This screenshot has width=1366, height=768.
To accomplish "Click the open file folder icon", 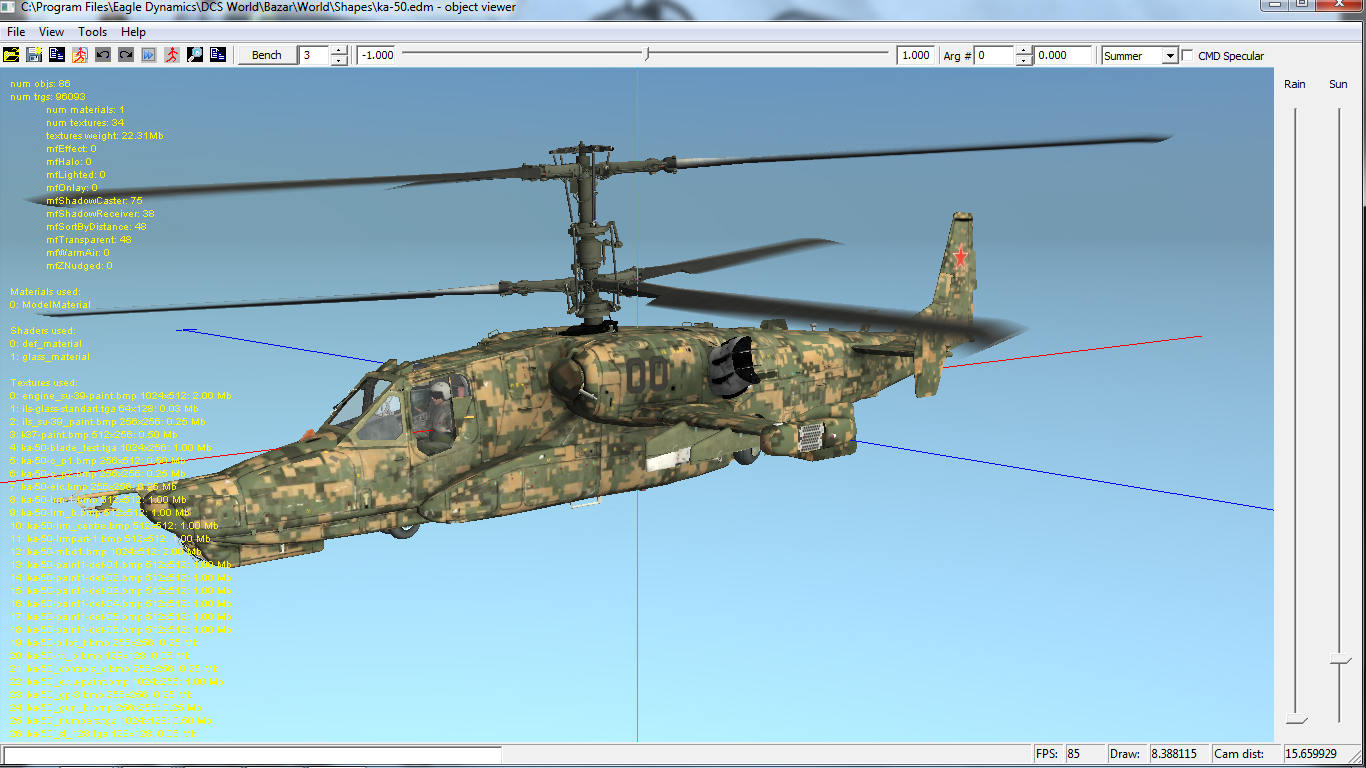I will click(12, 55).
